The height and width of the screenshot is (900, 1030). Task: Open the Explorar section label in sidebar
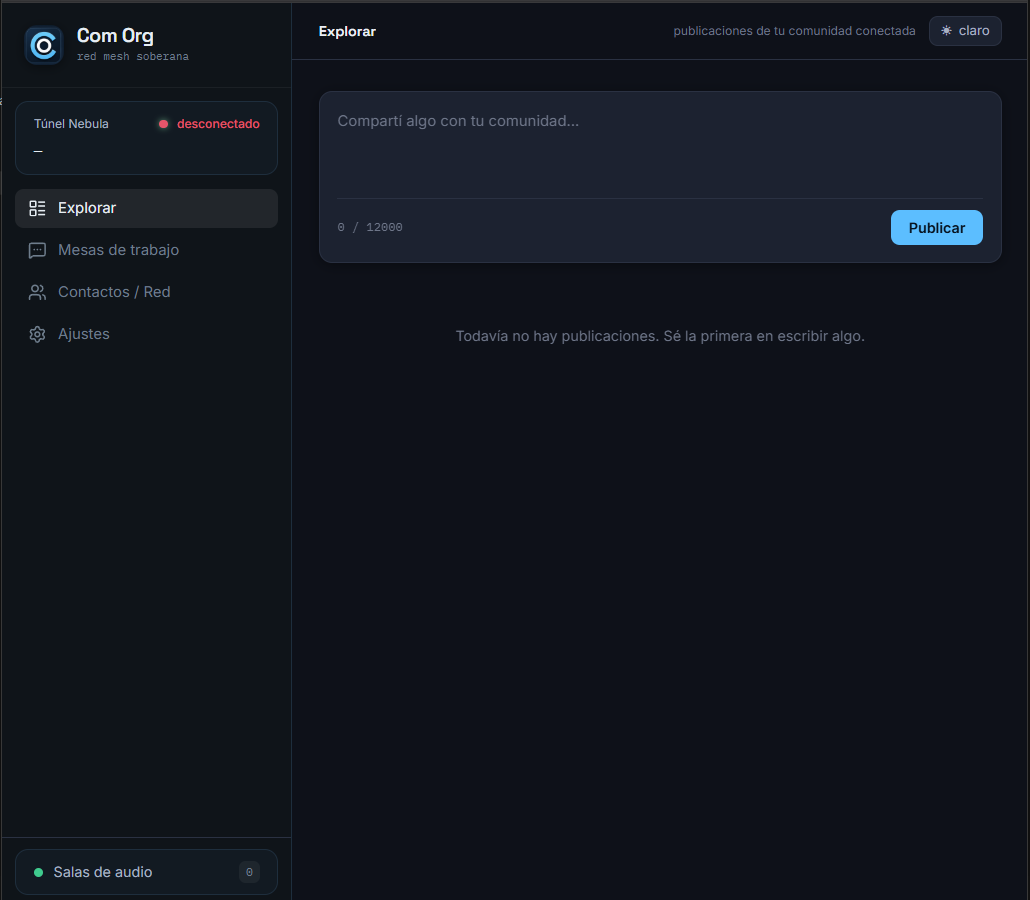[87, 208]
